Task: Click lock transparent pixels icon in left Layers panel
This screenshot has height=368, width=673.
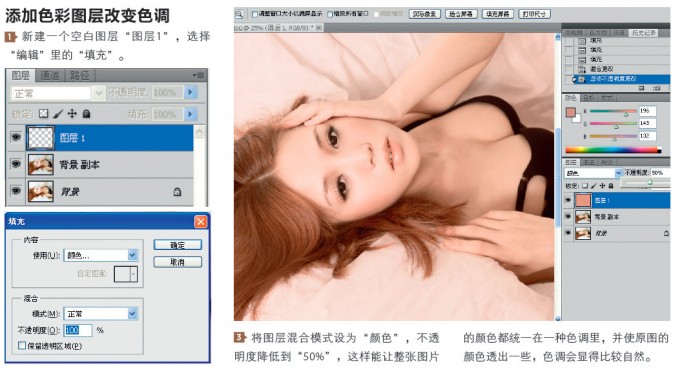Action: (44, 114)
